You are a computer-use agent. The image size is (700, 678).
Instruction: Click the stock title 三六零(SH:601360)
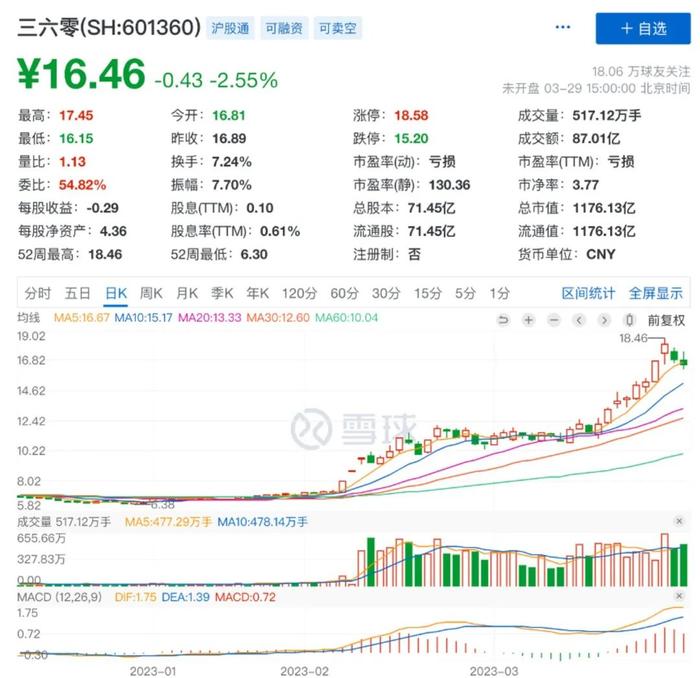click(x=109, y=28)
